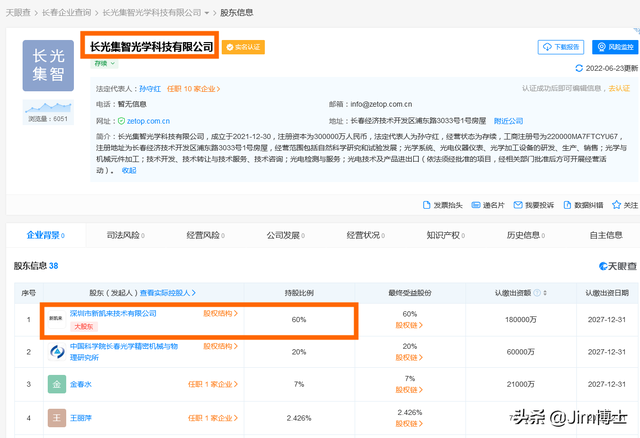The image size is (640, 438).
Task: Open 风险监控 risk monitoring
Action: tap(616, 47)
